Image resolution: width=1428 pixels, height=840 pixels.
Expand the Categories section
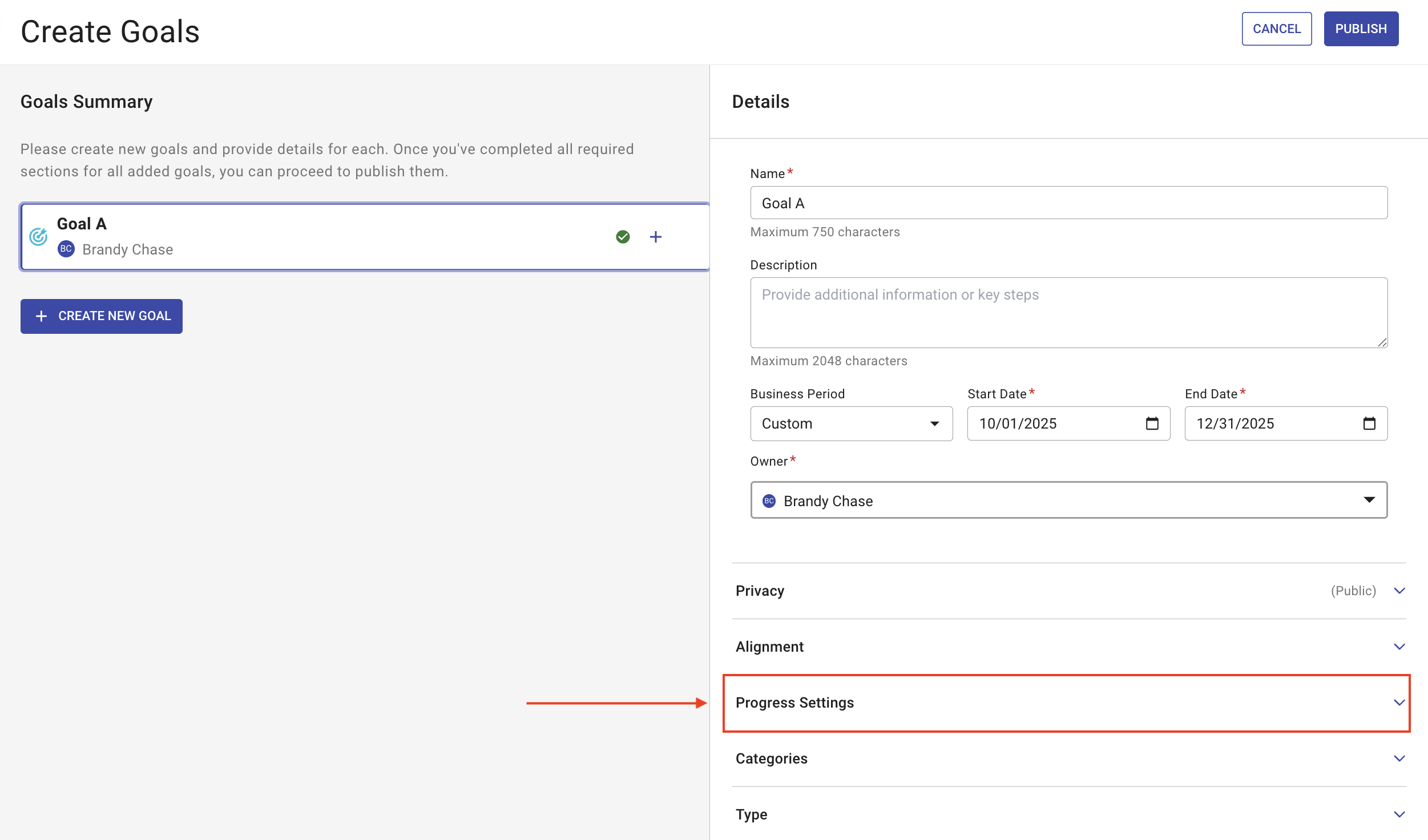(x=1399, y=758)
